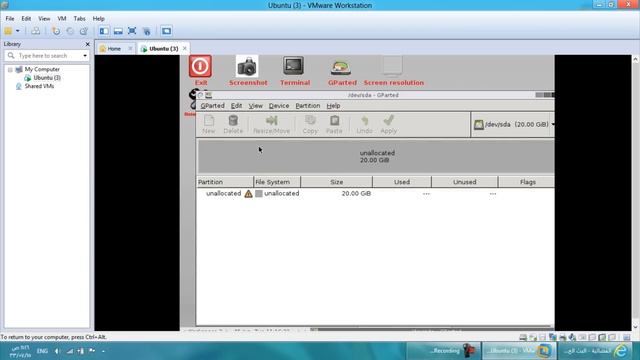Open the GParted Edit menu
640x360 pixels.
click(236, 106)
